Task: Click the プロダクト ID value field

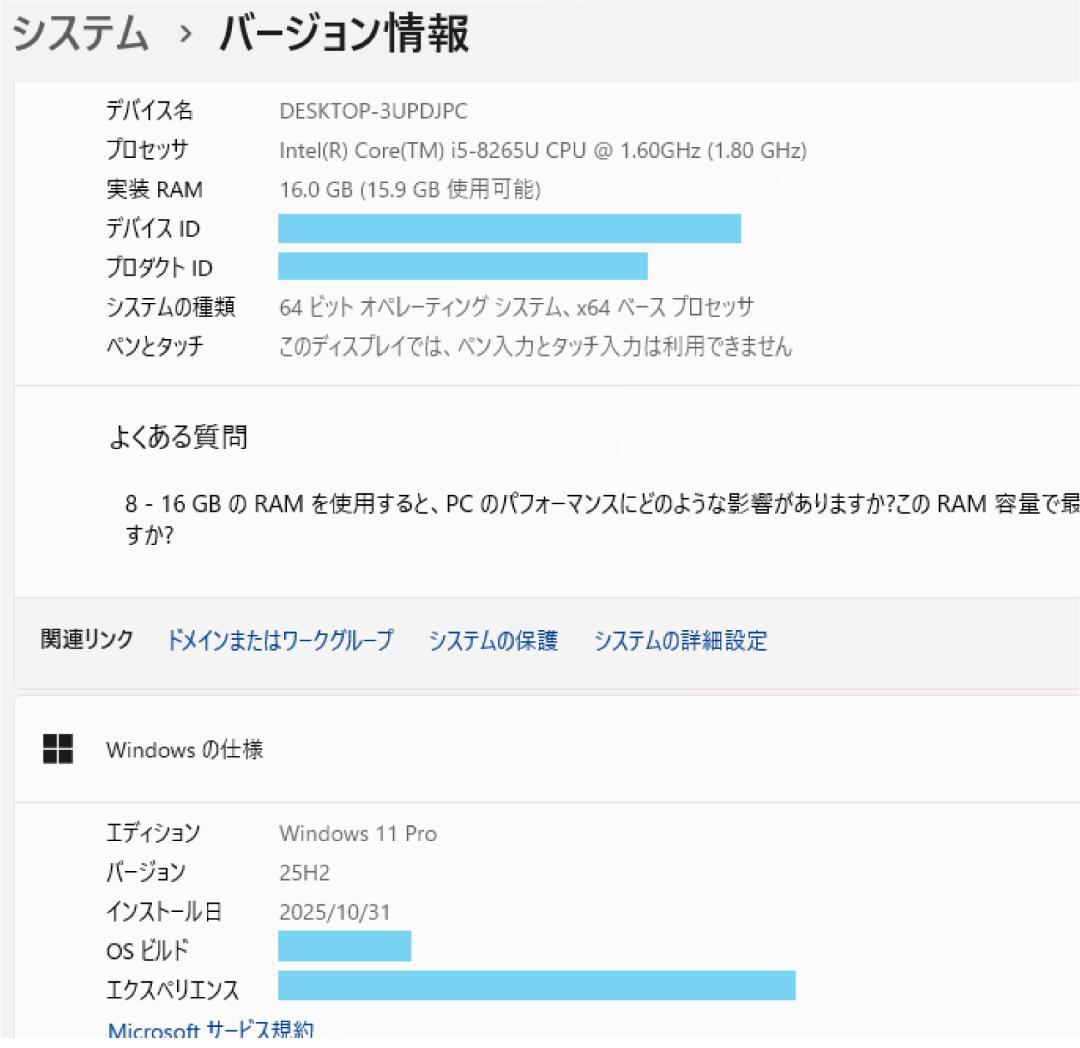Action: [x=463, y=267]
